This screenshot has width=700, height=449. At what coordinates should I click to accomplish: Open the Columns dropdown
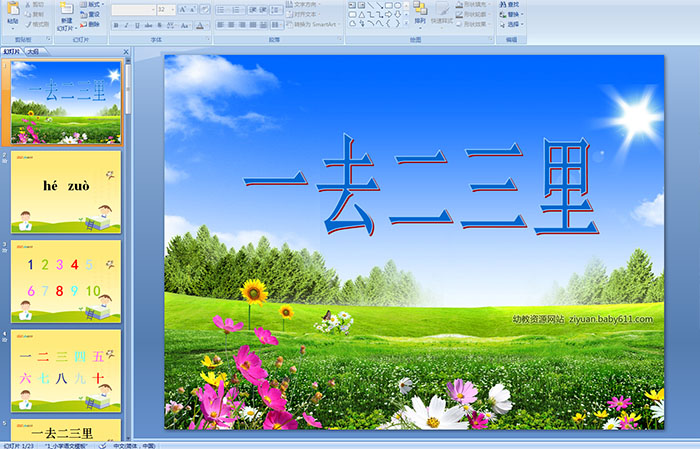pyautogui.click(x=277, y=25)
